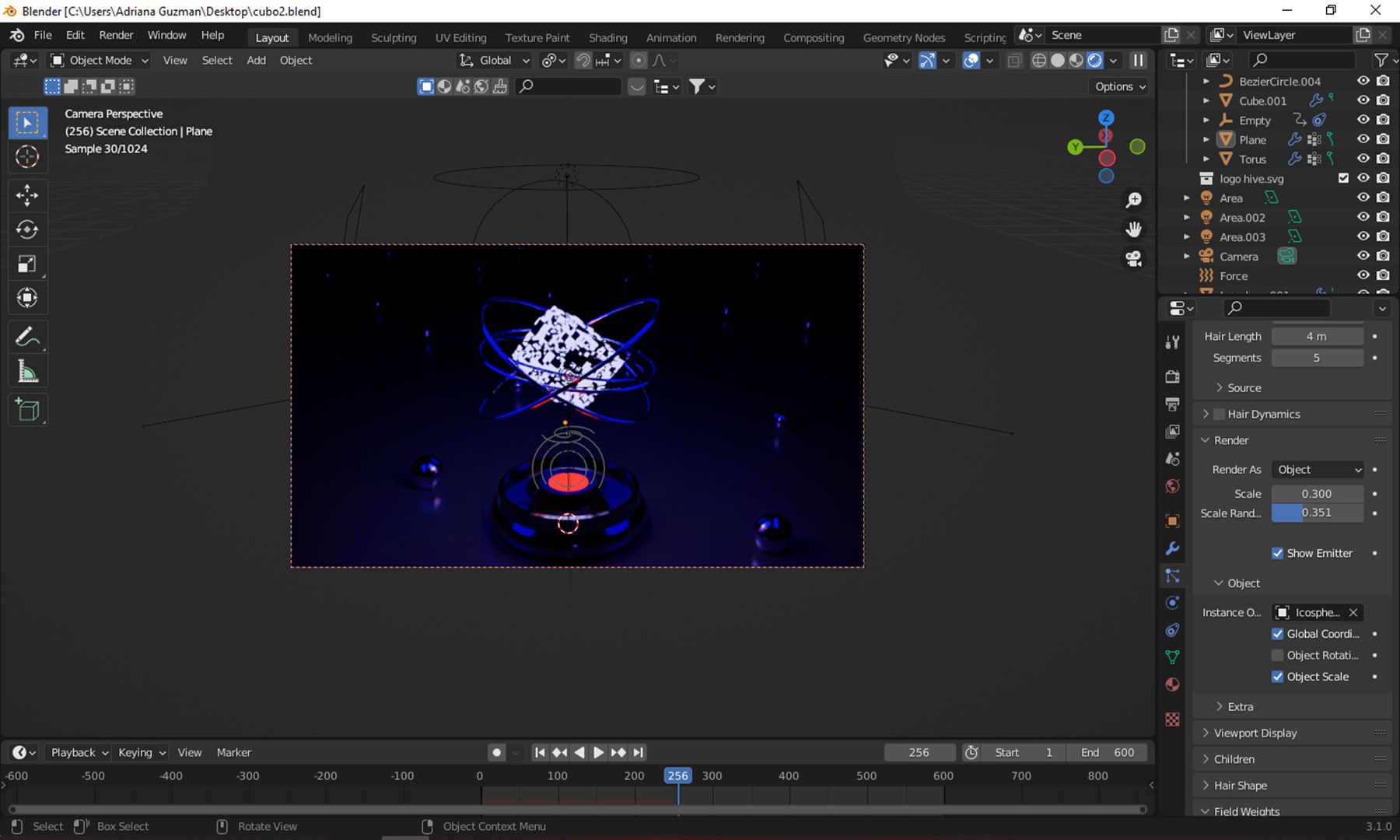Select the Annotate pencil tool

(x=27, y=337)
